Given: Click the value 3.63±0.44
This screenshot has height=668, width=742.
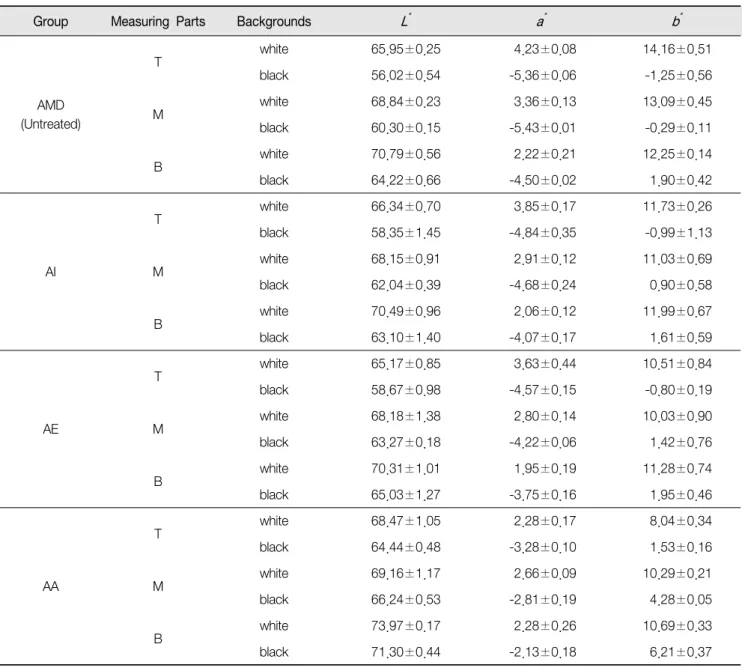Looking at the screenshot, I should point(545,364).
